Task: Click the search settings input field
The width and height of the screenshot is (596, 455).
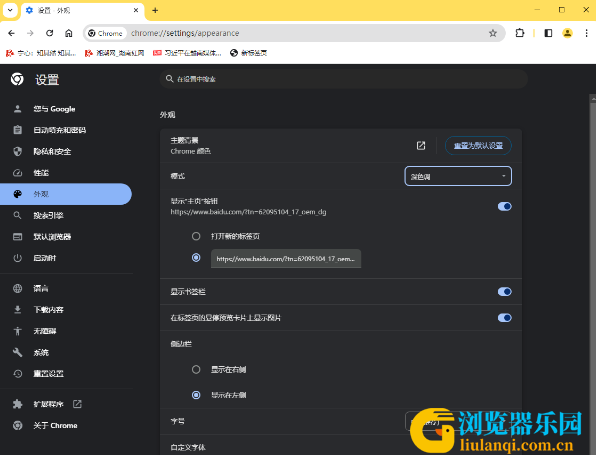Action: [344, 79]
